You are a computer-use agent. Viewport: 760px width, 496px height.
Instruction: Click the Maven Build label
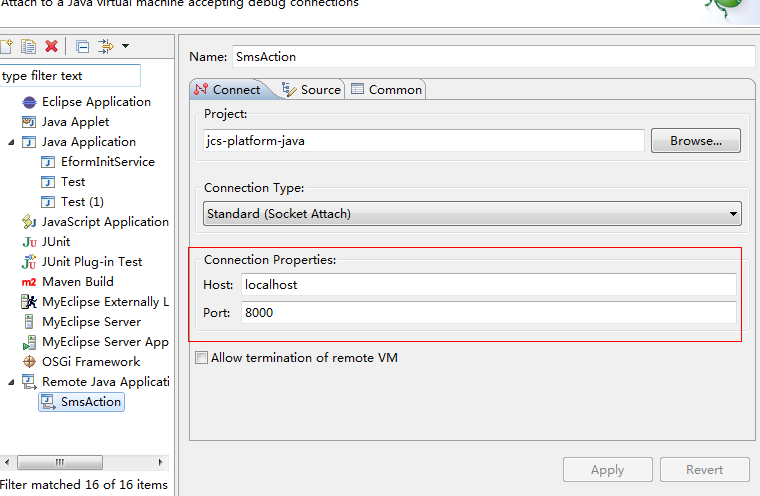point(78,282)
